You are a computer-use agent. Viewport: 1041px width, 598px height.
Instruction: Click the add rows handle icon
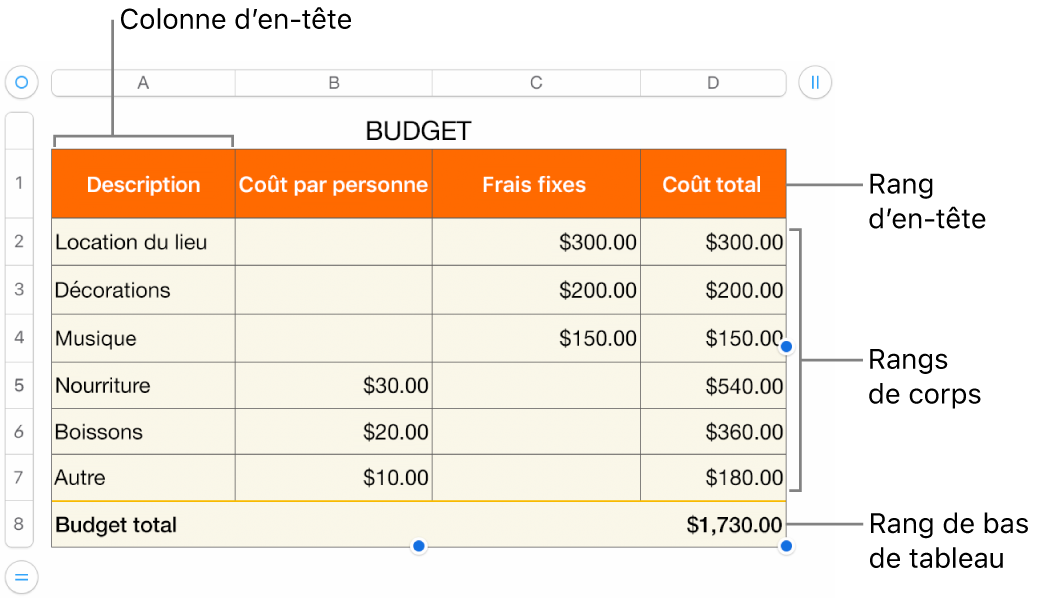[21, 577]
